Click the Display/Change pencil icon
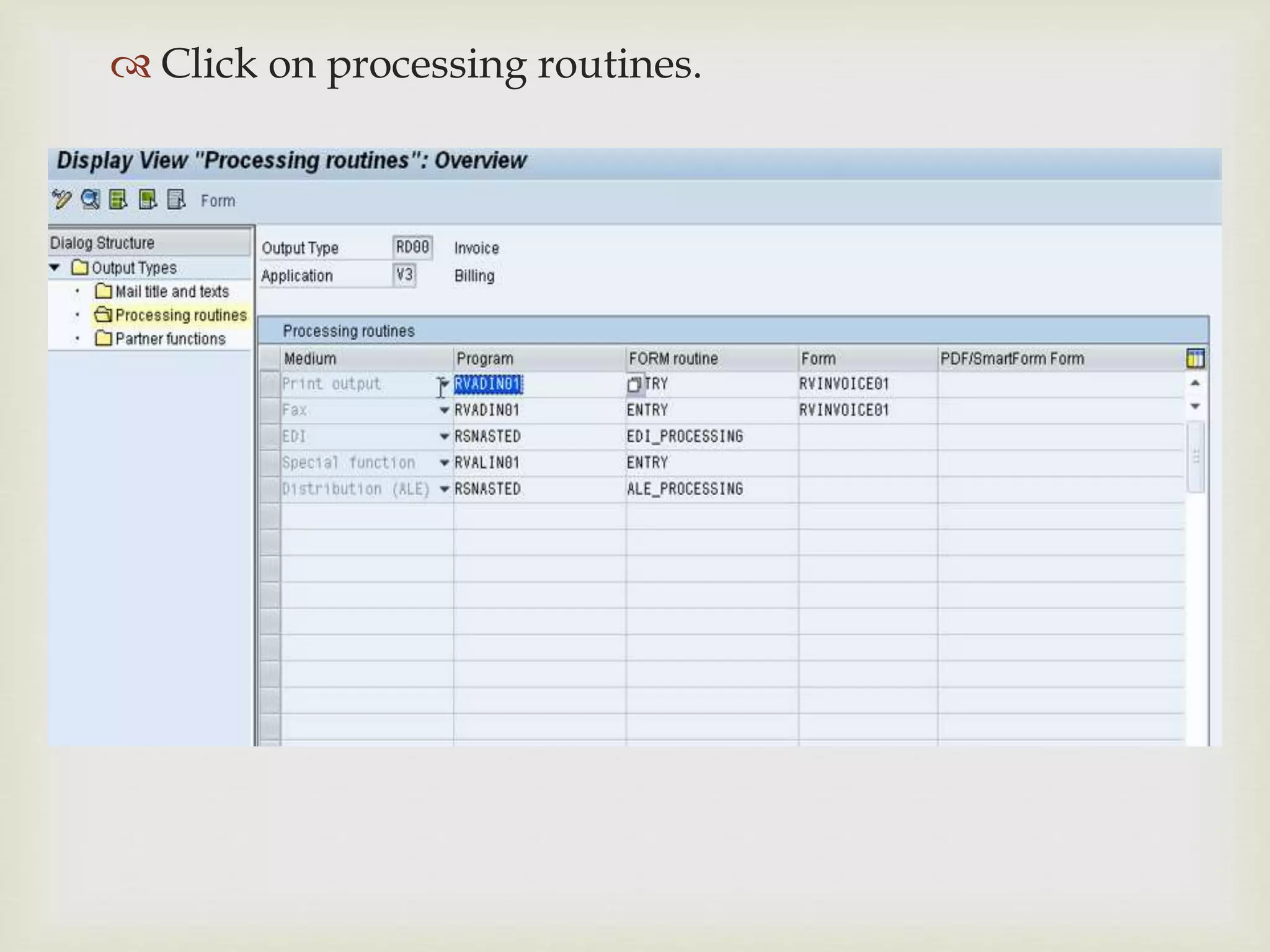This screenshot has width=1270, height=952. (61, 200)
